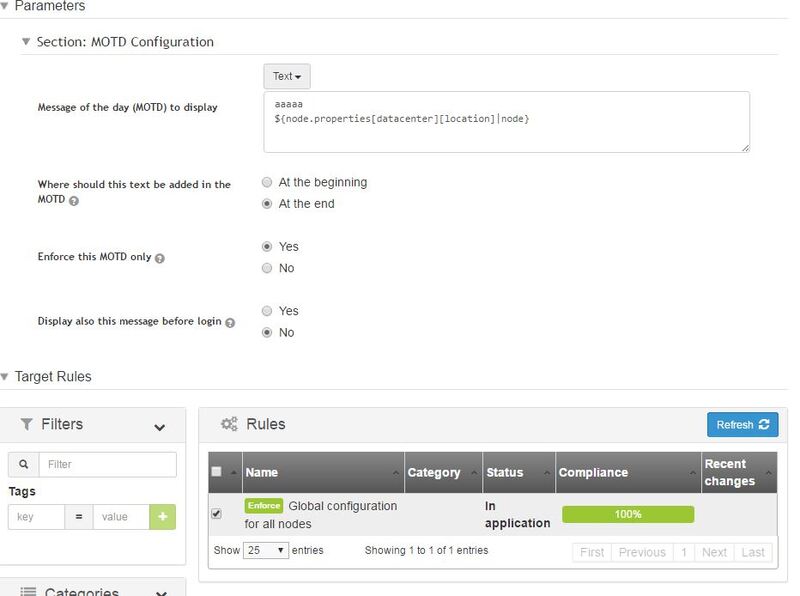Collapse the Target Rules section
The width and height of the screenshot is (800, 596).
pos(5,377)
